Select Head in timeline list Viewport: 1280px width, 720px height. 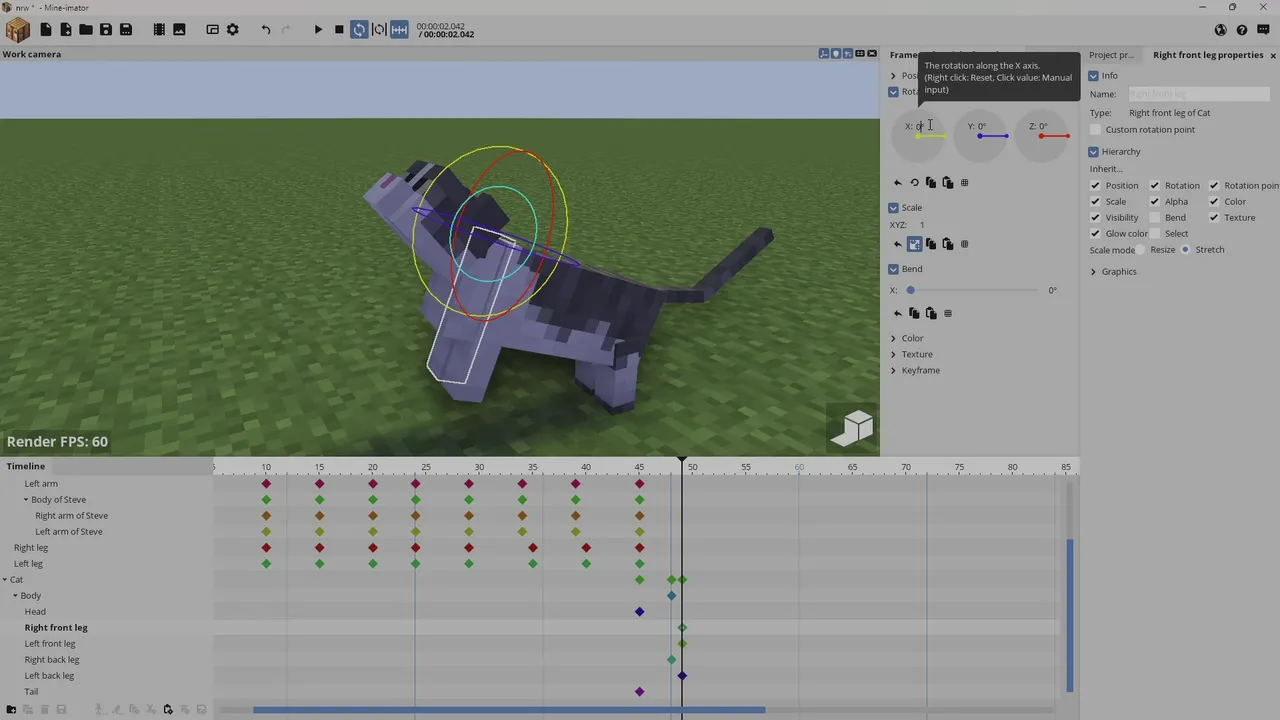[x=35, y=612]
